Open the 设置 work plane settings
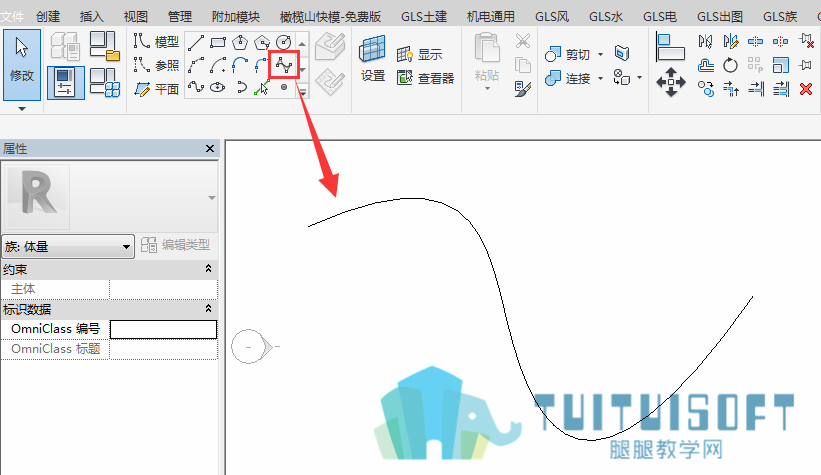Screen dimensions: 821x475 (x=372, y=58)
